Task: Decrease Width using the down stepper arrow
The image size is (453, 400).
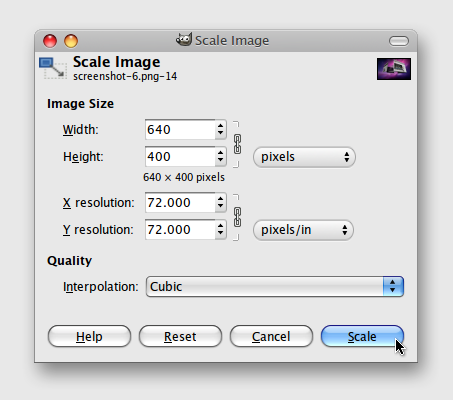Action: pyautogui.click(x=220, y=133)
